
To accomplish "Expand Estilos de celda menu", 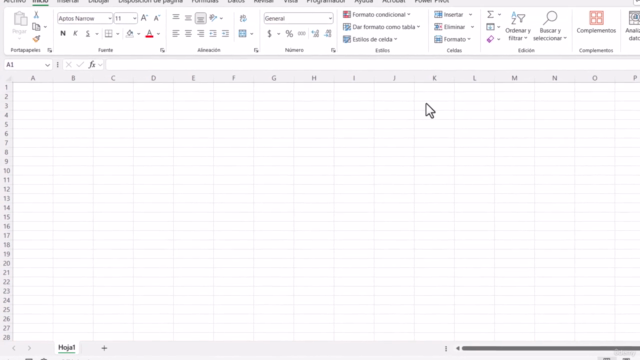I will pyautogui.click(x=370, y=39).
